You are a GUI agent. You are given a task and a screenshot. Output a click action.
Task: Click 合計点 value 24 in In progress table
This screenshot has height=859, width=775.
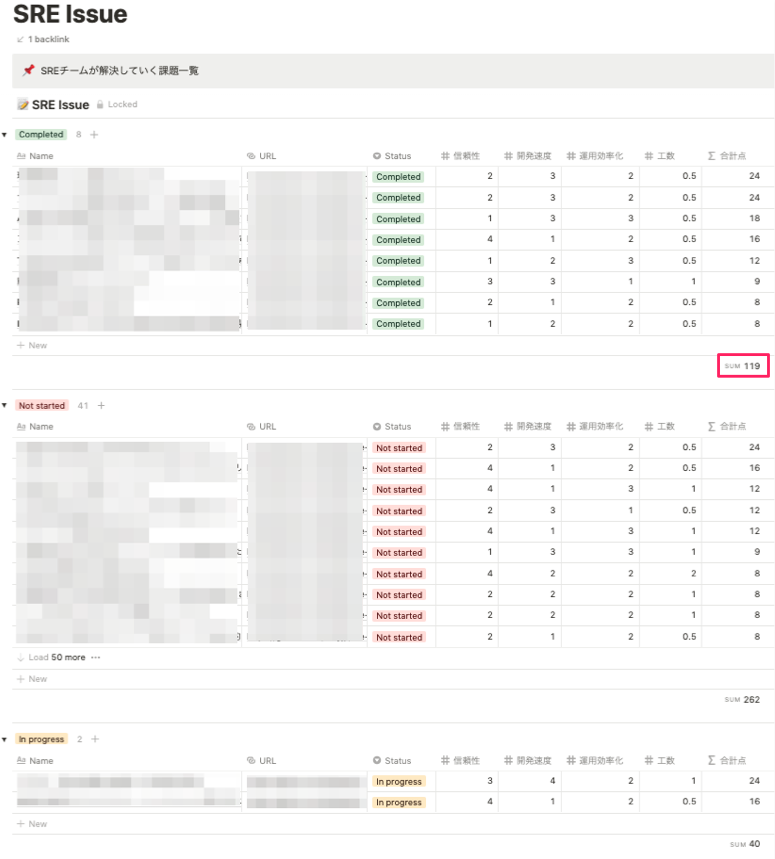[755, 781]
